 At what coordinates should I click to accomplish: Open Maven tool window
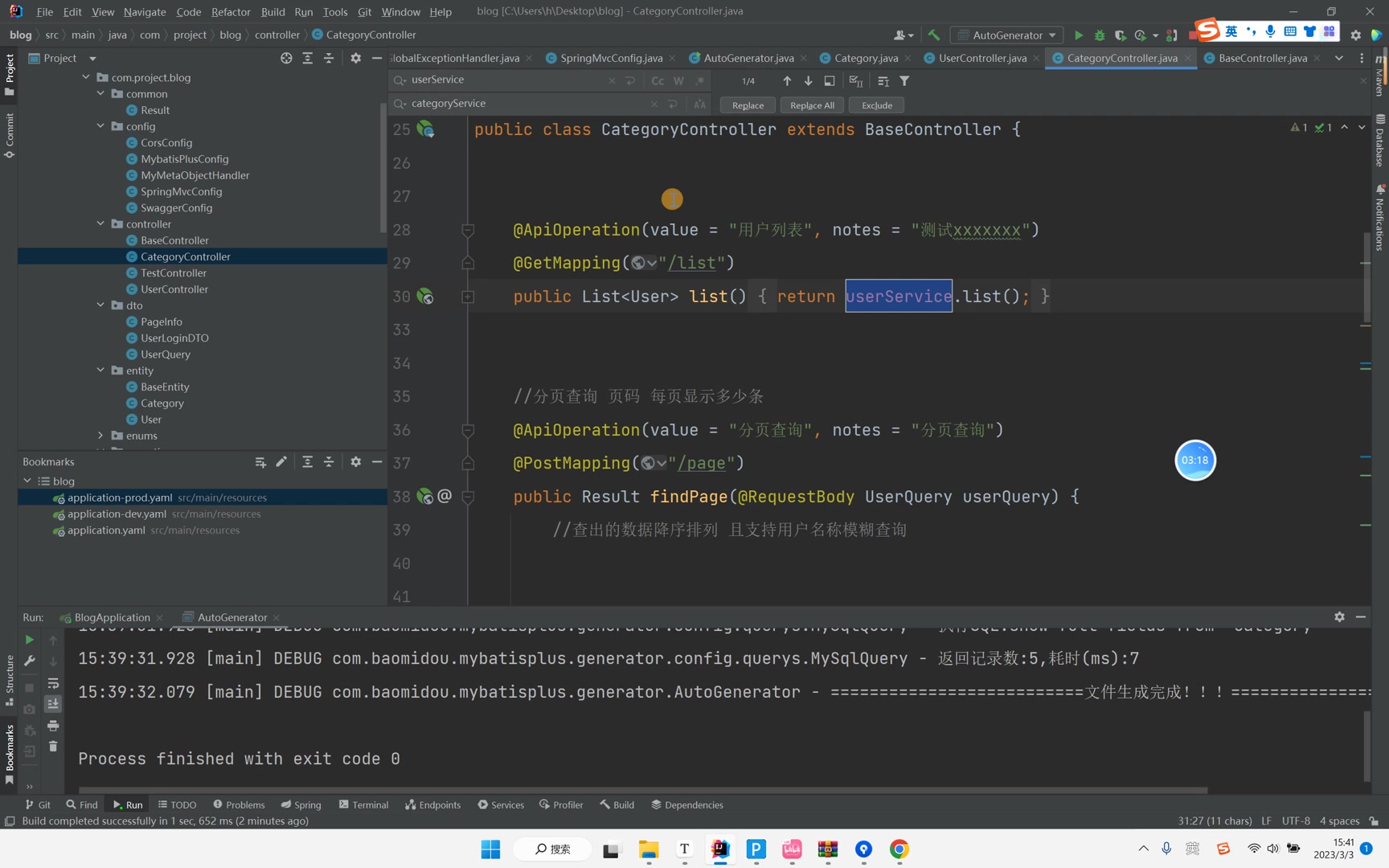[1380, 74]
